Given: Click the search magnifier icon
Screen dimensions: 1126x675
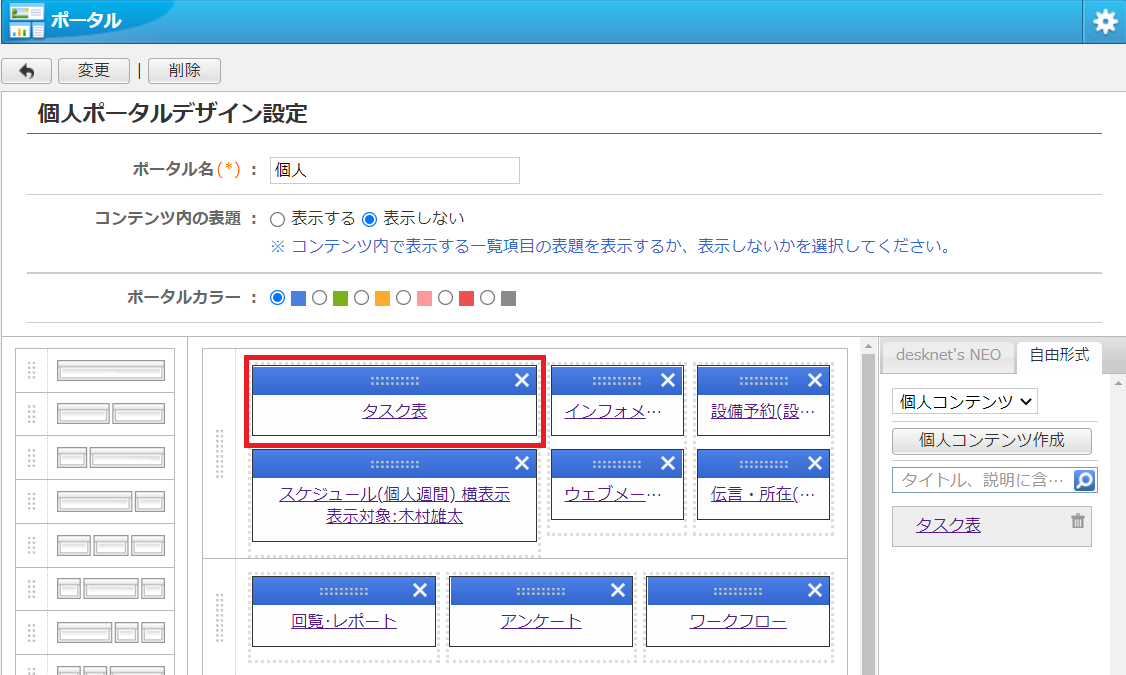Looking at the screenshot, I should pos(1085,481).
